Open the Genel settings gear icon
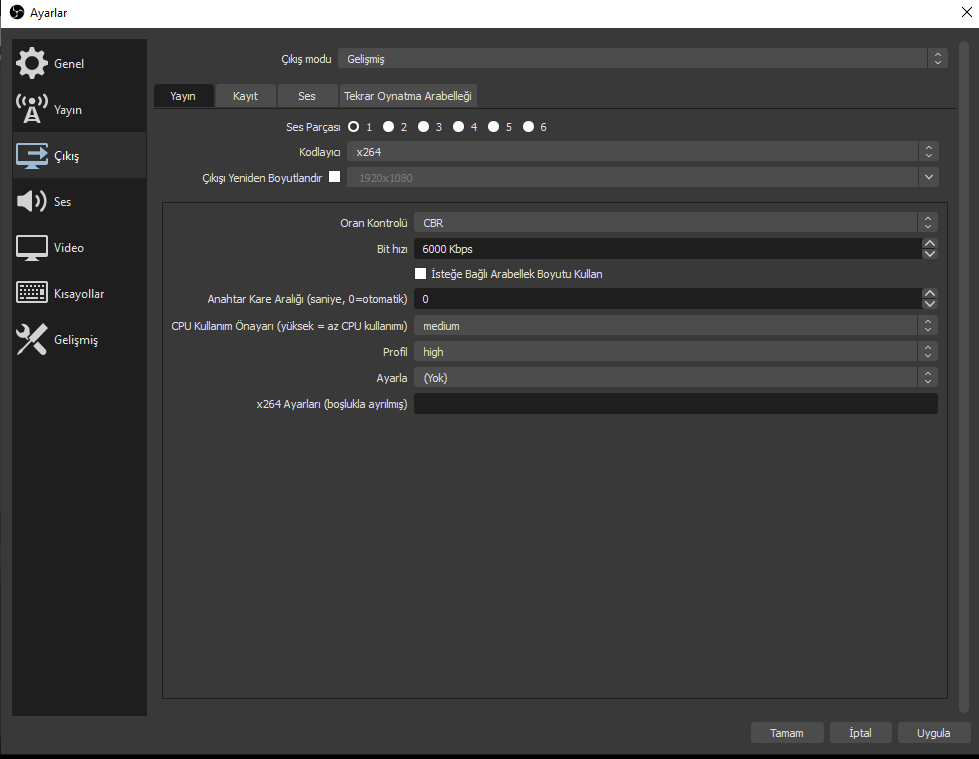979x759 pixels. [x=31, y=63]
